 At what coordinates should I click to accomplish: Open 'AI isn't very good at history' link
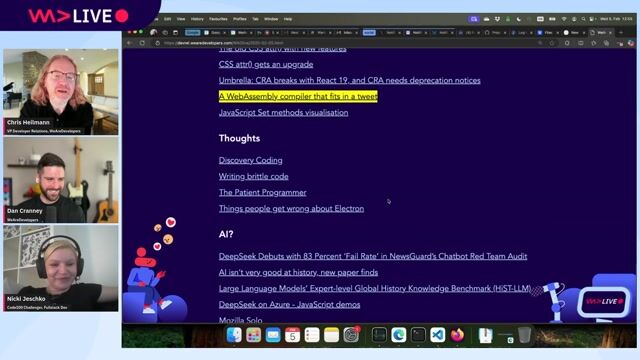(298, 272)
